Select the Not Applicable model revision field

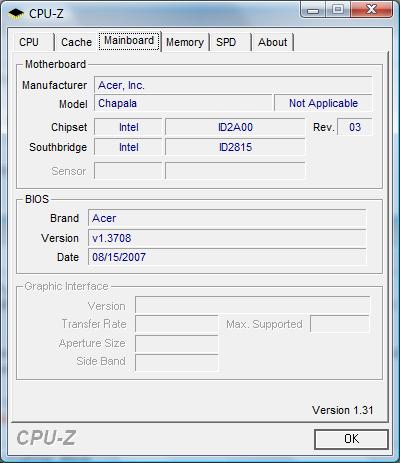tap(323, 103)
